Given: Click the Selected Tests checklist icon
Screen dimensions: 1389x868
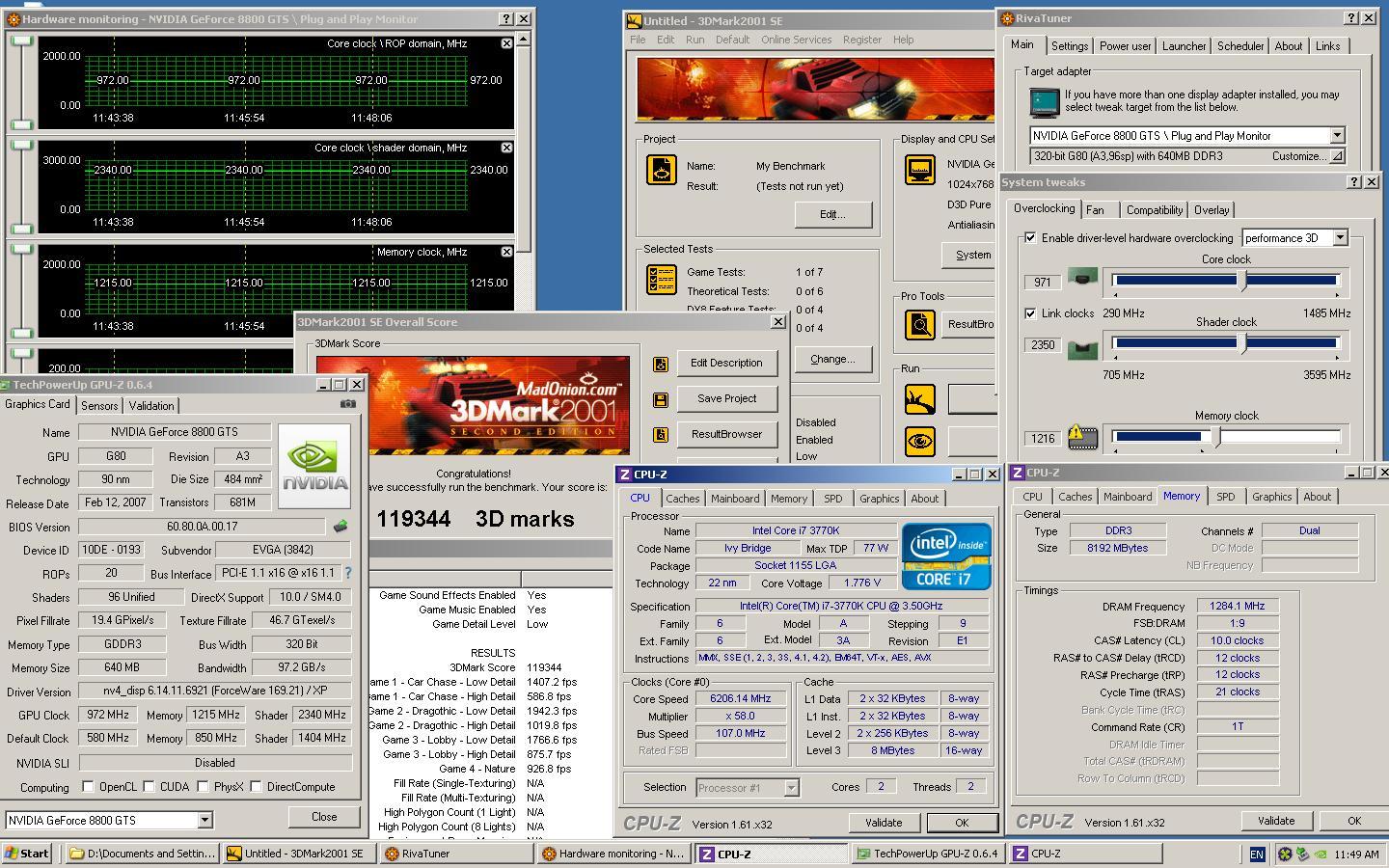Looking at the screenshot, I should pos(662,280).
